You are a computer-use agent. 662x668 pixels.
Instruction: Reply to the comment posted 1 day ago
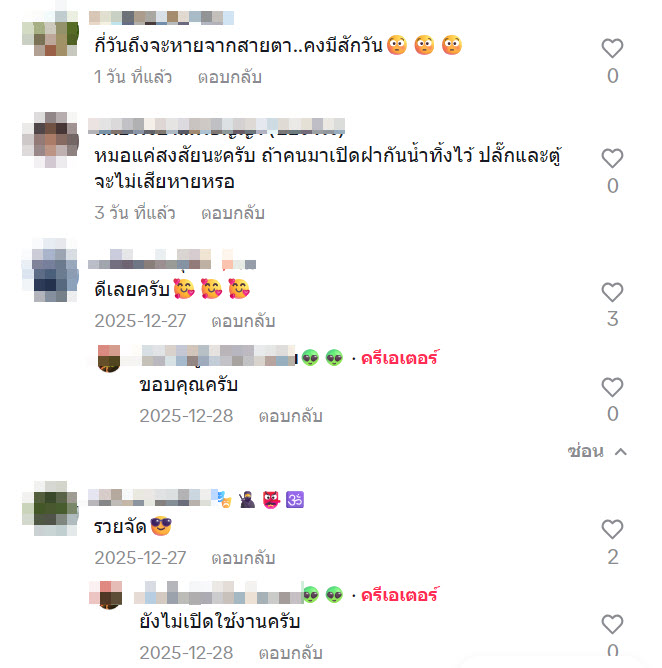230,77
